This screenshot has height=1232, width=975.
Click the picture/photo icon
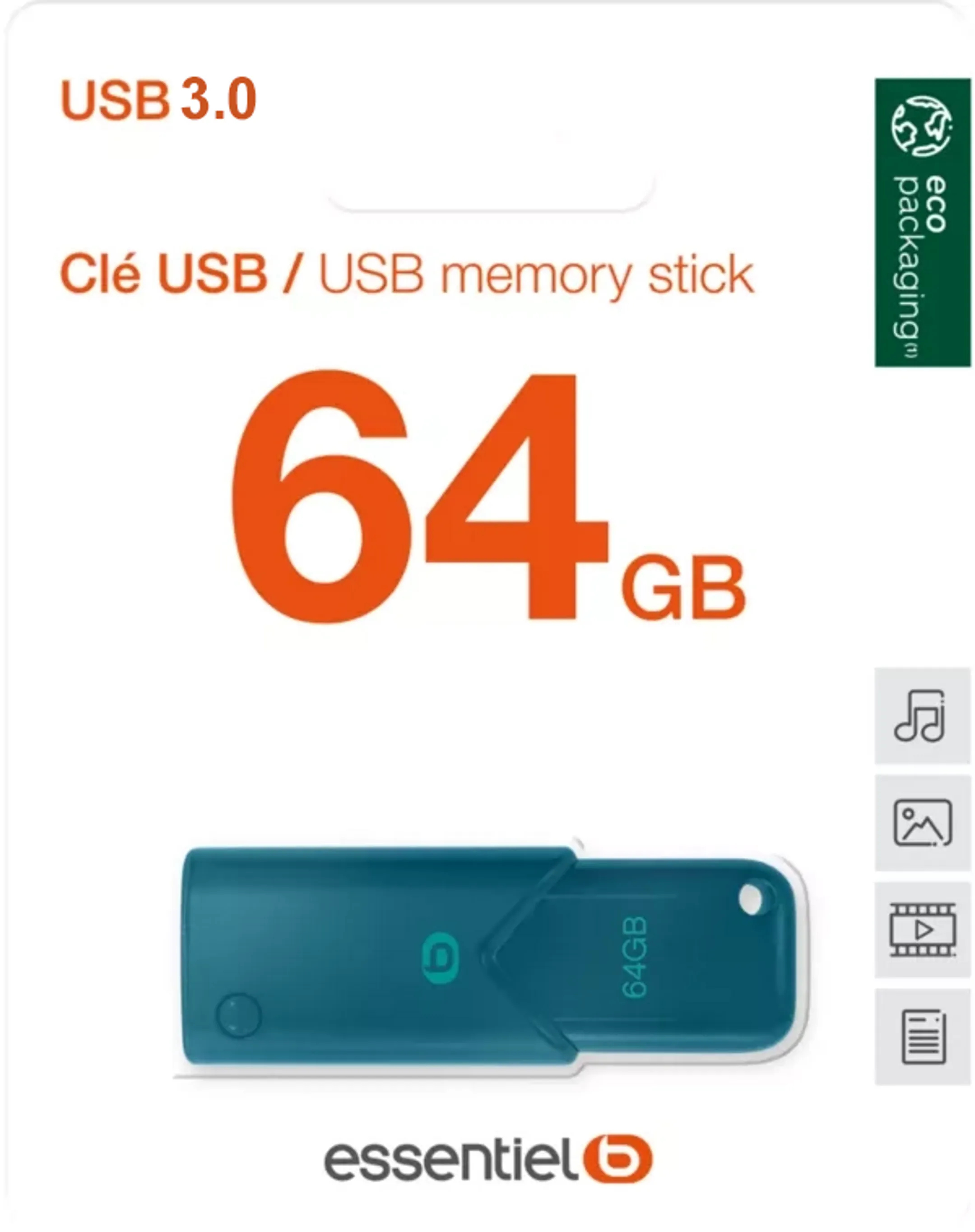(x=922, y=823)
